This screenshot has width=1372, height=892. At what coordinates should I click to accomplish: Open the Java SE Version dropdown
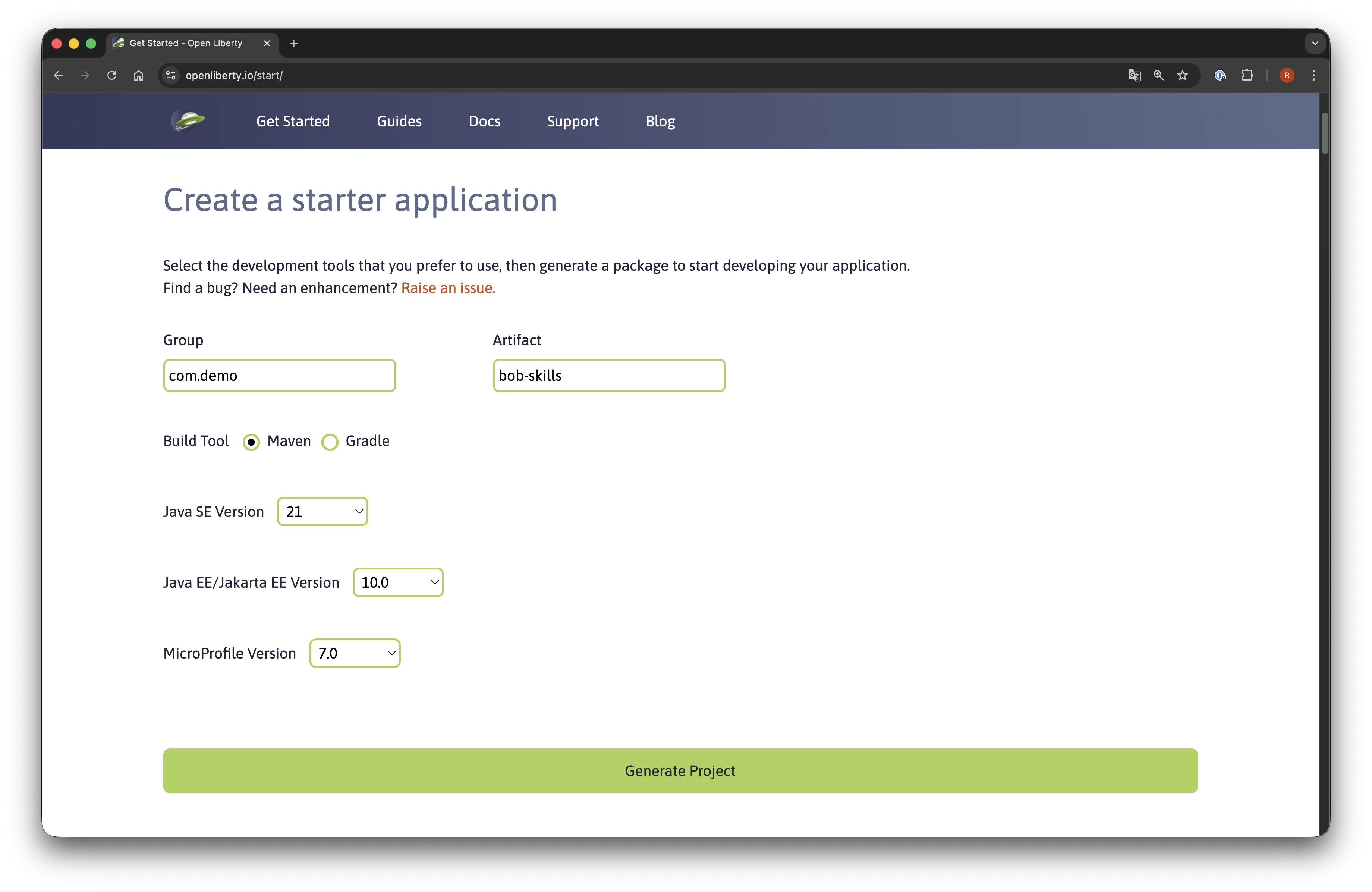(323, 511)
